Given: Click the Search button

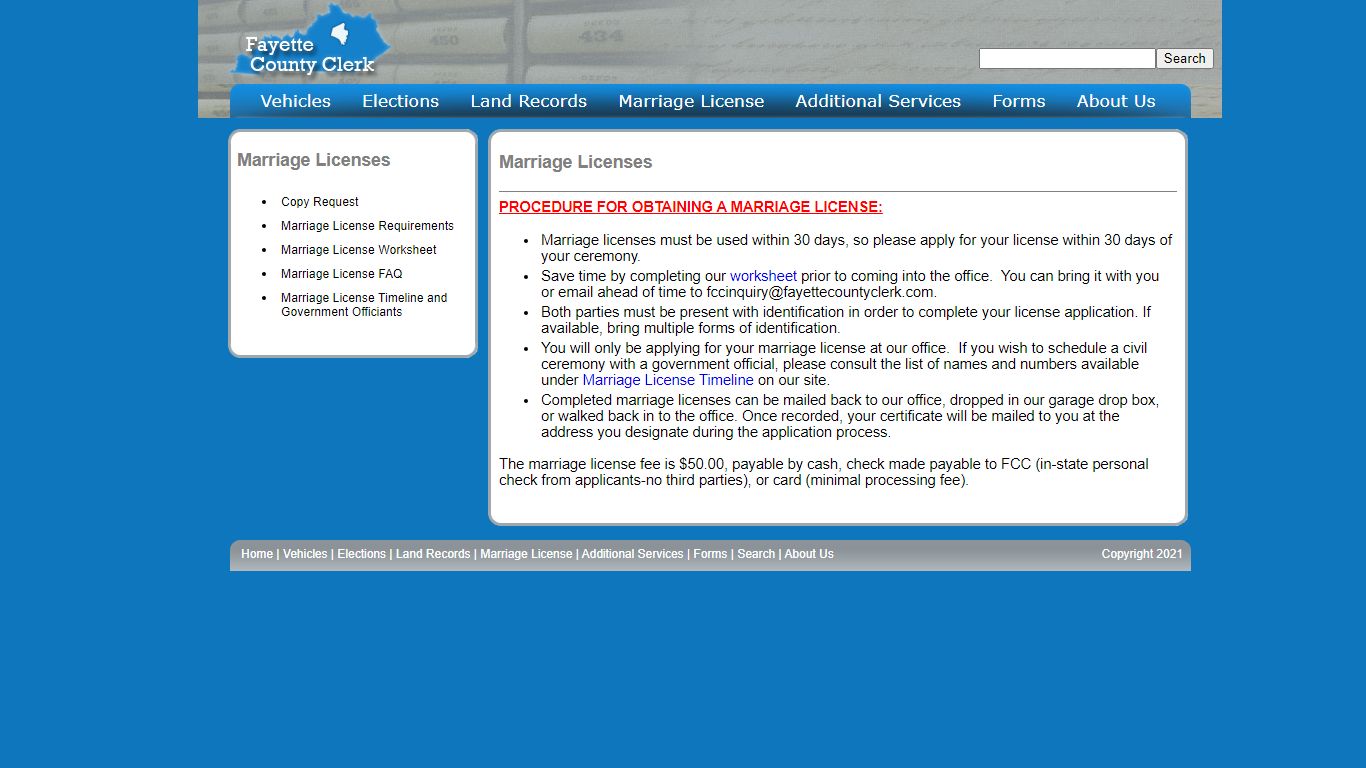Looking at the screenshot, I should click(x=1185, y=59).
